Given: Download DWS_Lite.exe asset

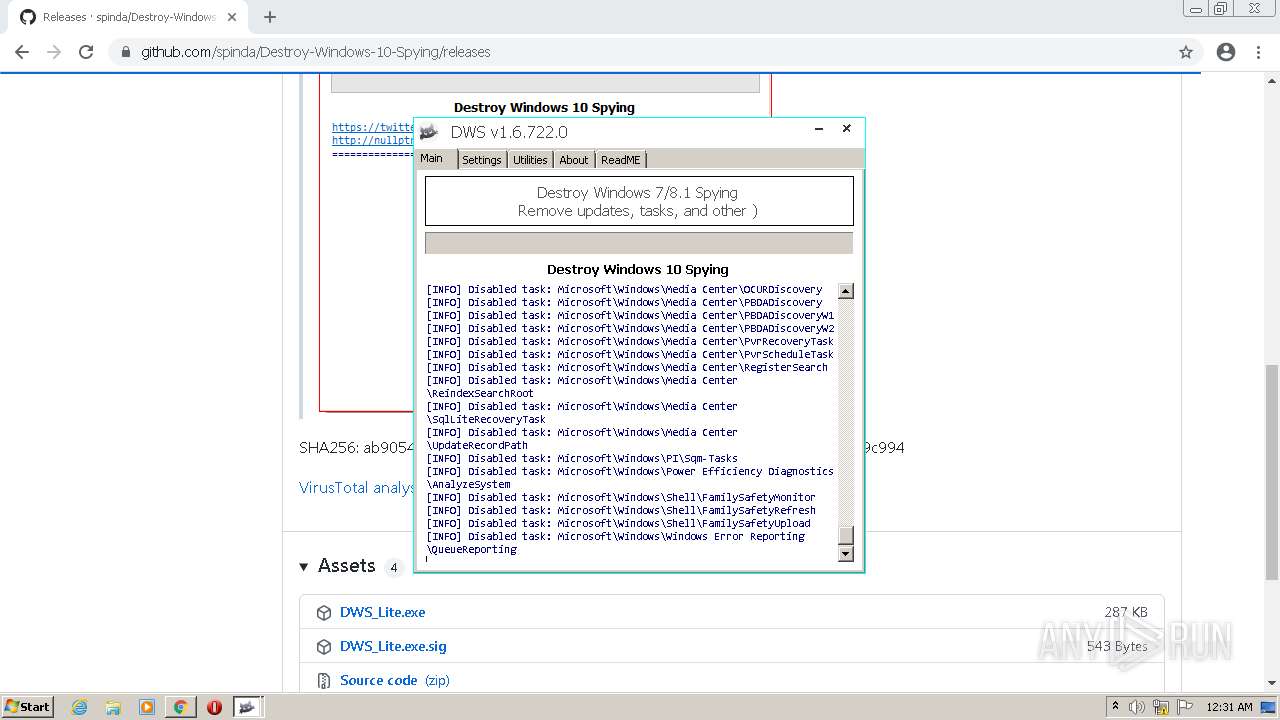Looking at the screenshot, I should 382,612.
